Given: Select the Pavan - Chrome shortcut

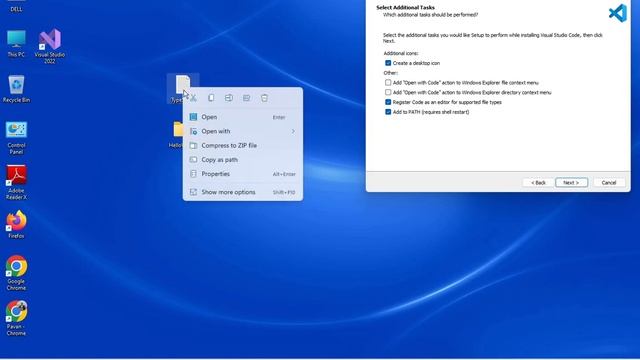Looking at the screenshot, I should tap(16, 318).
